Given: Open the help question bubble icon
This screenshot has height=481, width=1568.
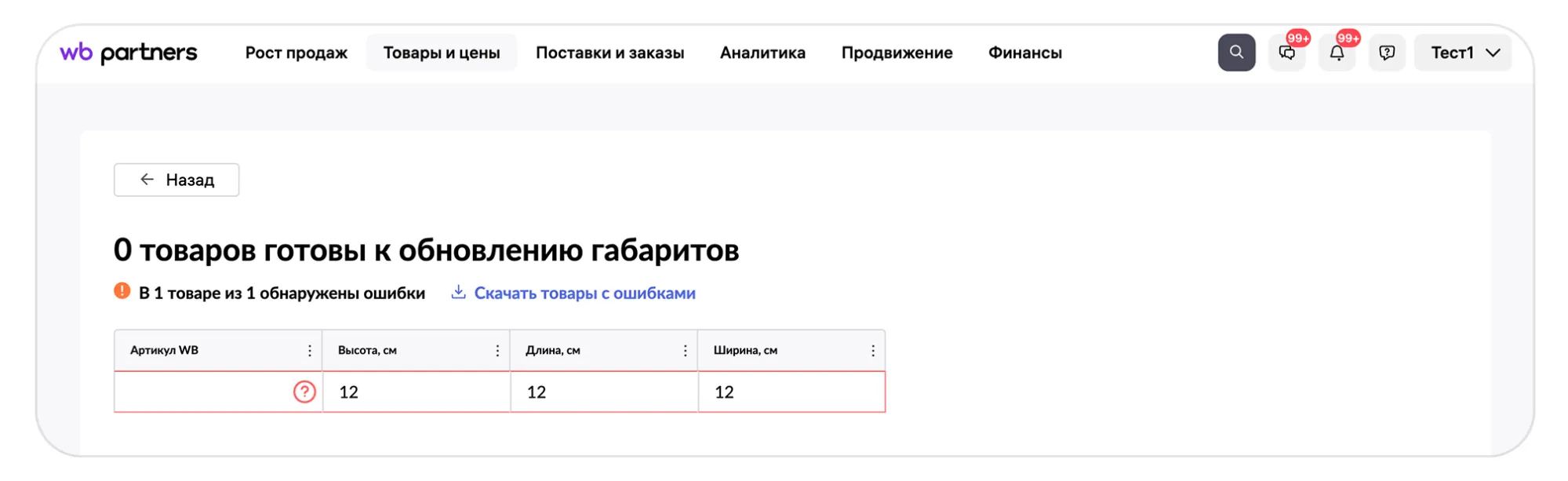Looking at the screenshot, I should (x=1387, y=53).
